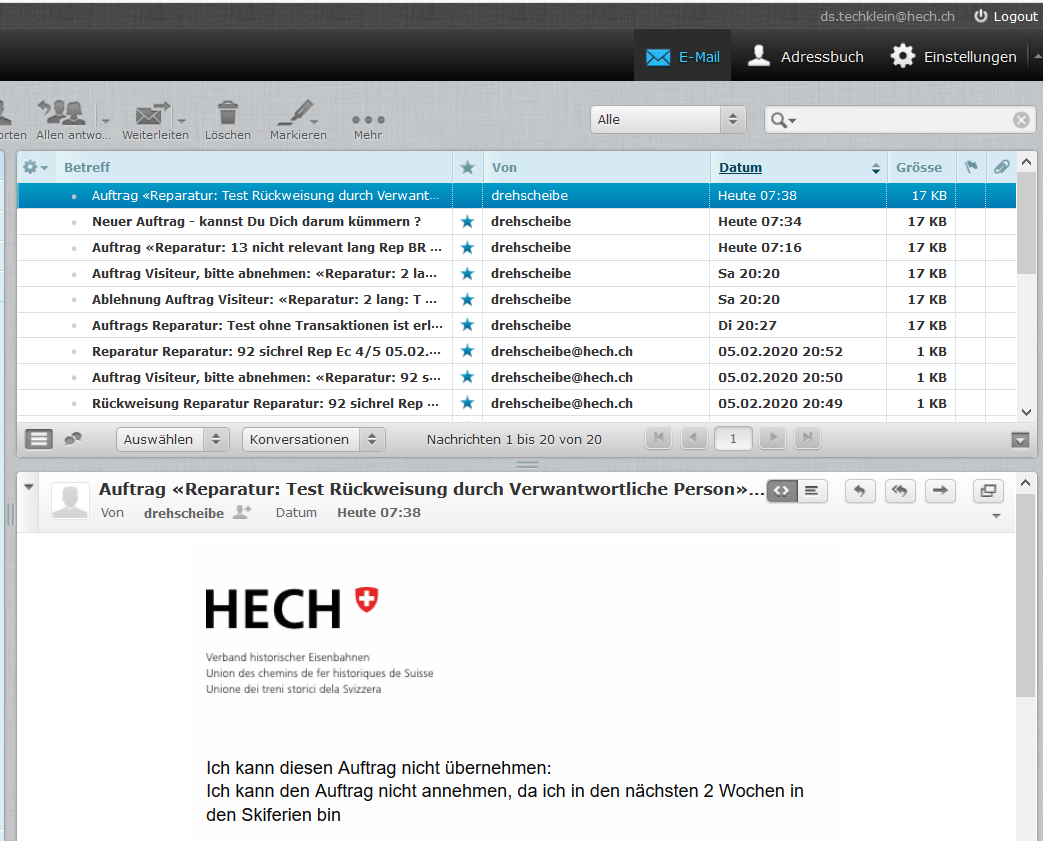Open the Adressbuch tab
Image resolution: width=1043 pixels, height=841 pixels.
[x=806, y=56]
